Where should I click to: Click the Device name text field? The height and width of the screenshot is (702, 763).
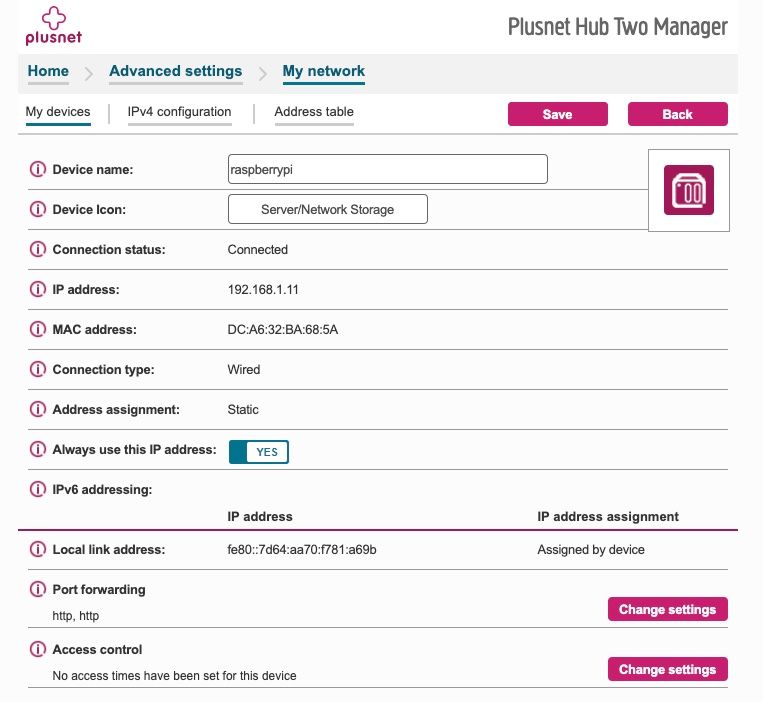click(387, 169)
